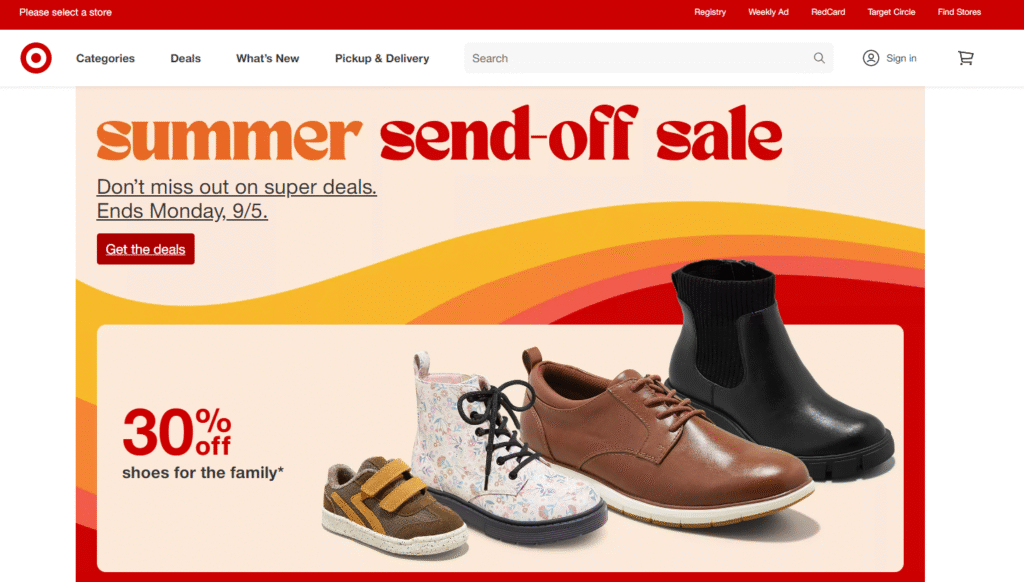Click the 30% off shoes promo text
Image resolution: width=1024 pixels, height=582 pixels.
[x=202, y=444]
